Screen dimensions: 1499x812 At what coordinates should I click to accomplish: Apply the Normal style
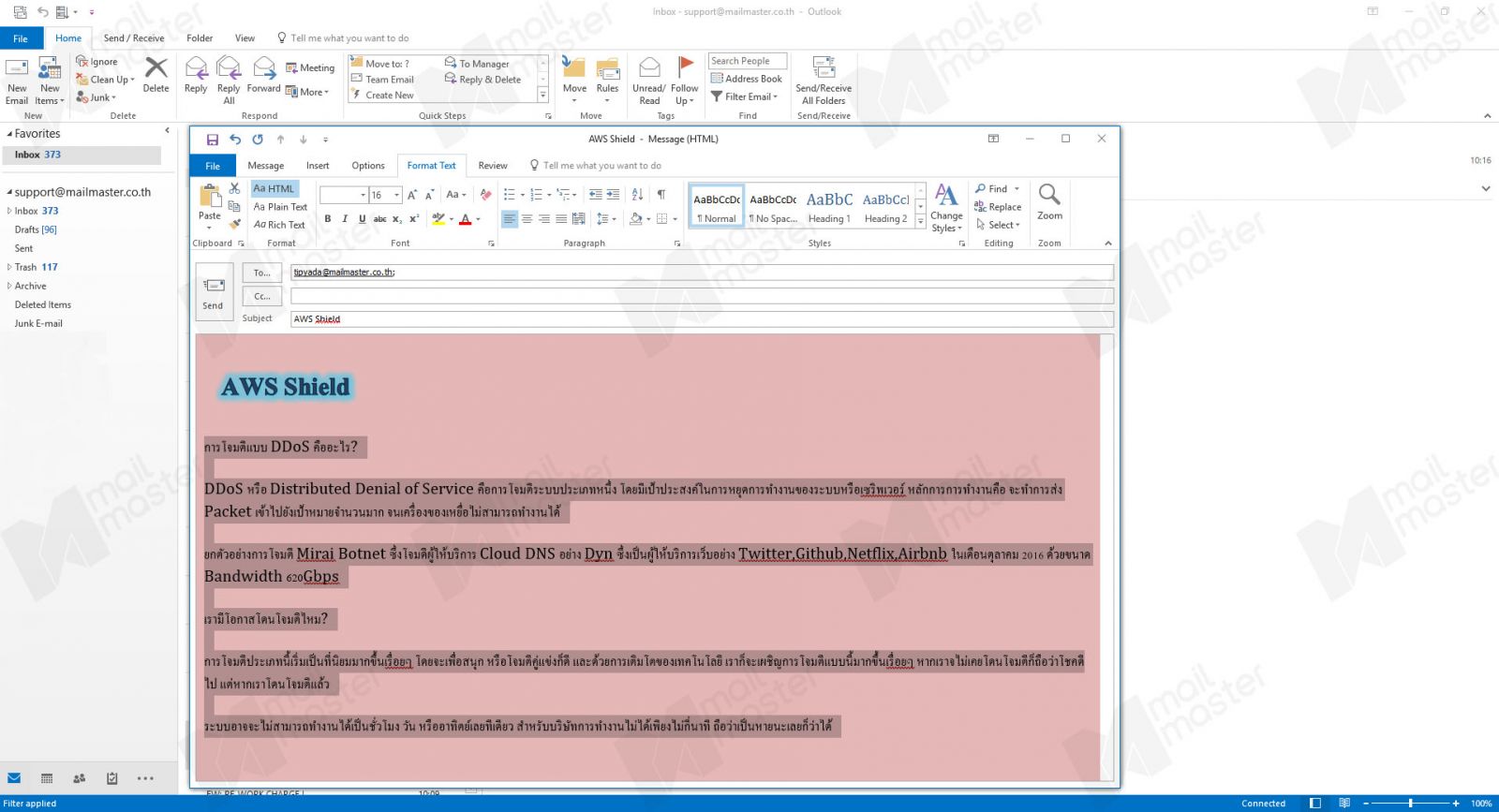[717, 206]
